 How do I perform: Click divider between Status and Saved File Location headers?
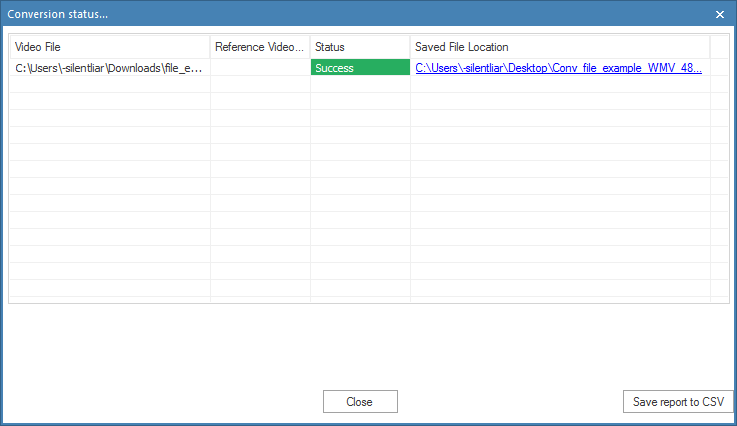pos(410,47)
